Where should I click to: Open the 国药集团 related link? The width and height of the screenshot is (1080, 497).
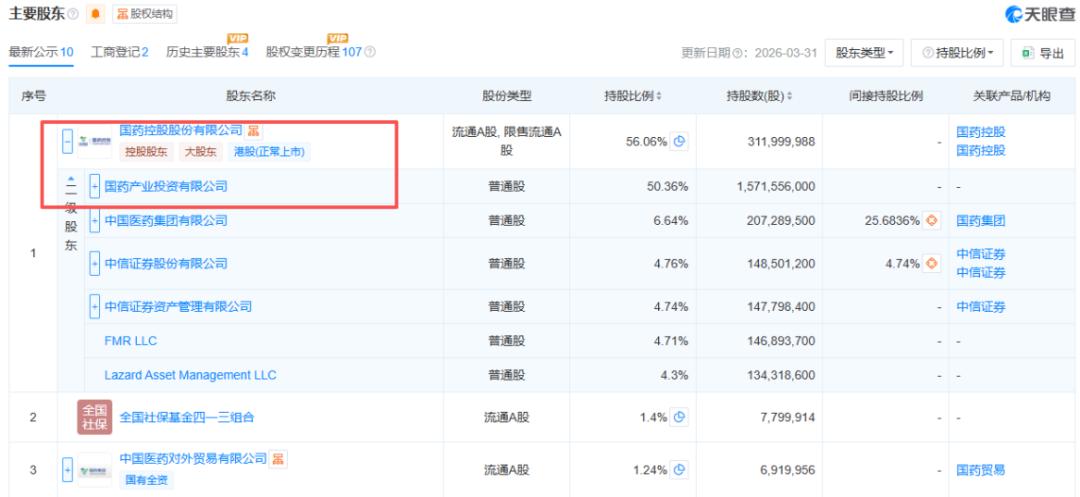click(981, 221)
